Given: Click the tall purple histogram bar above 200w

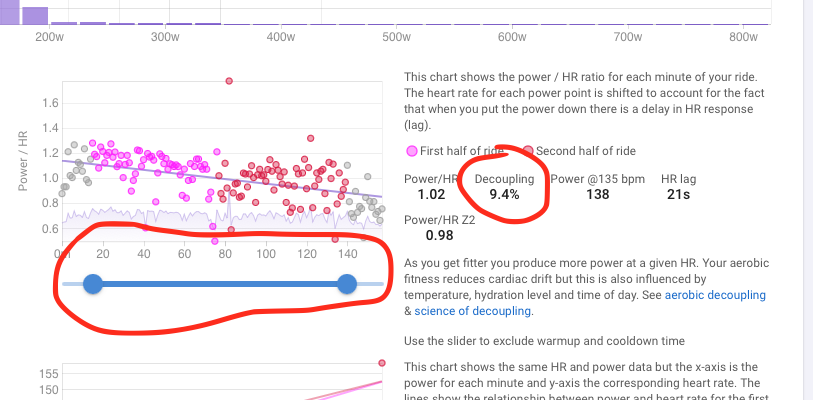Looking at the screenshot, I should click(x=34, y=14).
